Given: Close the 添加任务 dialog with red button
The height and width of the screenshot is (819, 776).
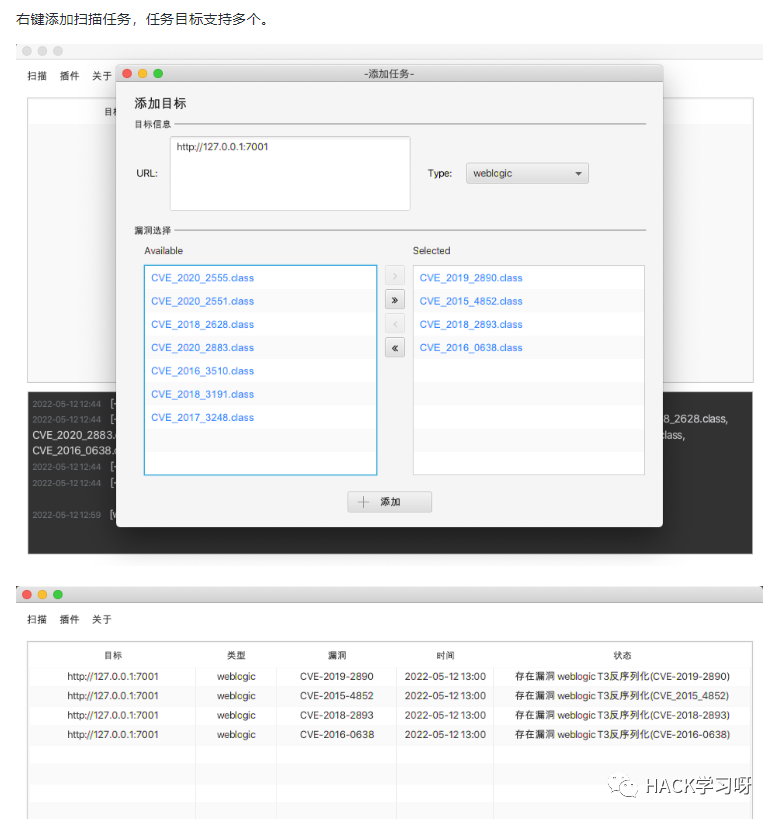Looking at the screenshot, I should coord(127,74).
